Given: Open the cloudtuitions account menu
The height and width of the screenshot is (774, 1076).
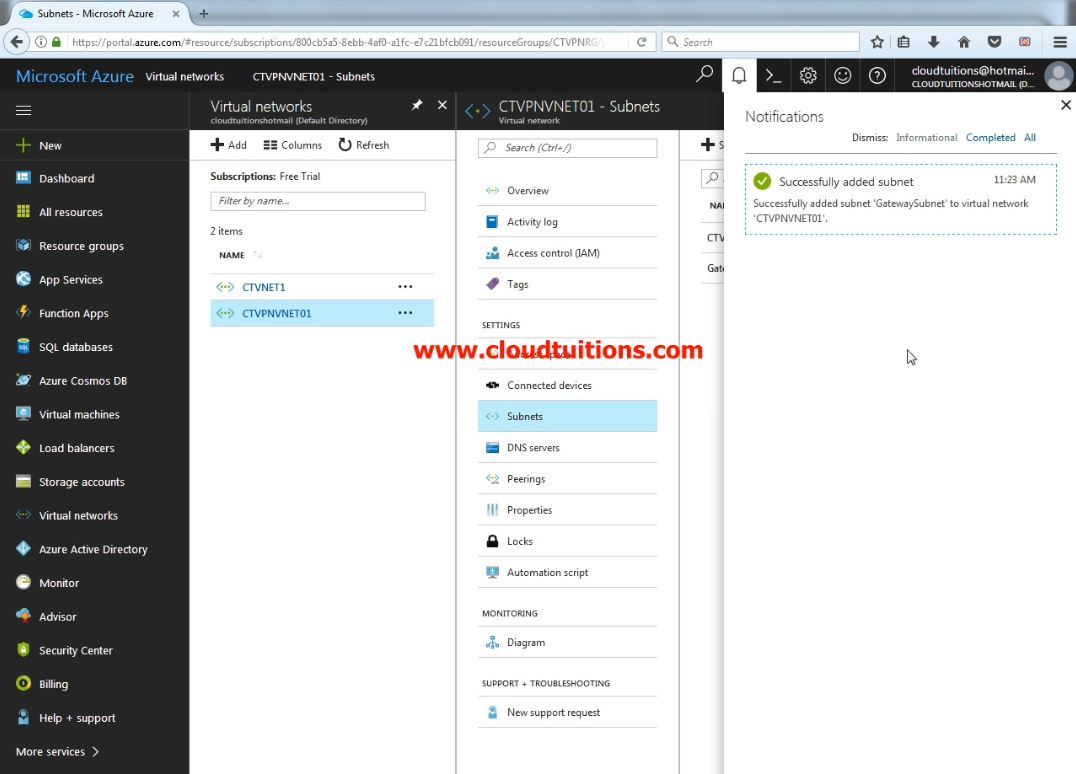Looking at the screenshot, I should pyautogui.click(x=985, y=75).
